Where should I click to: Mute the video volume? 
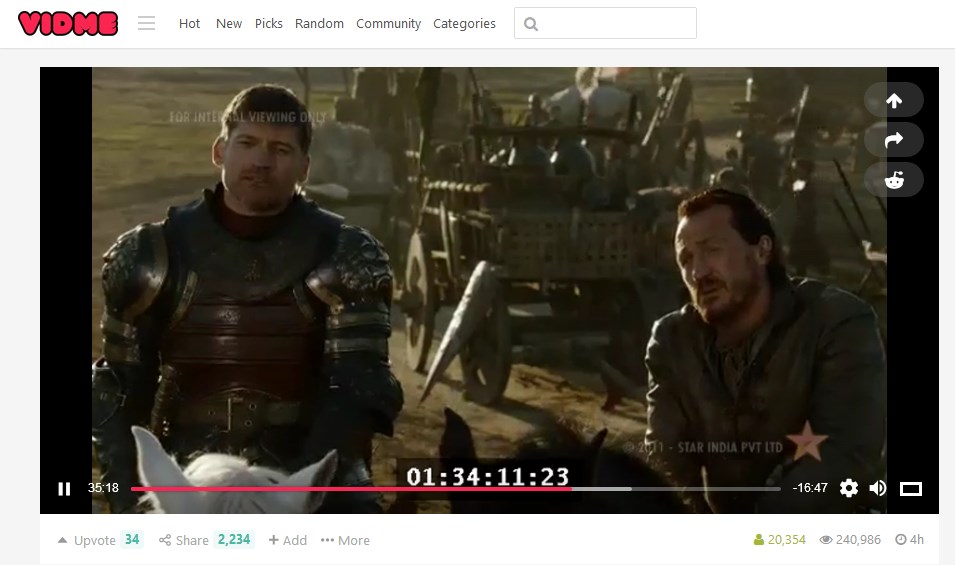(878, 488)
